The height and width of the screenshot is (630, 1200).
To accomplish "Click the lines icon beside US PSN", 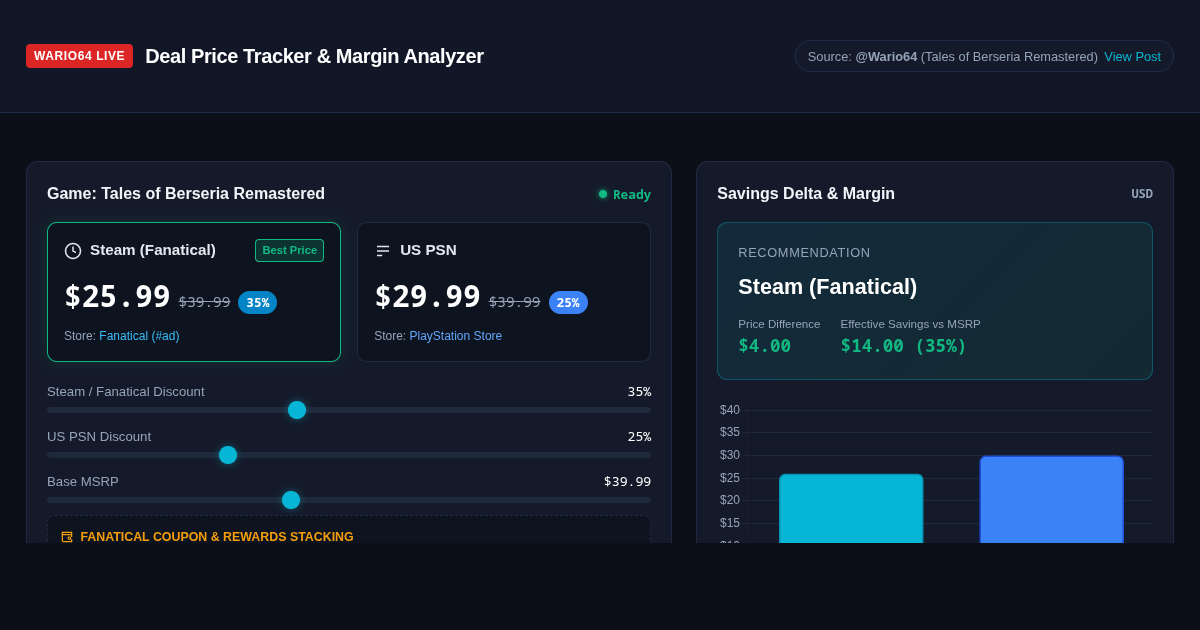I will click(383, 251).
